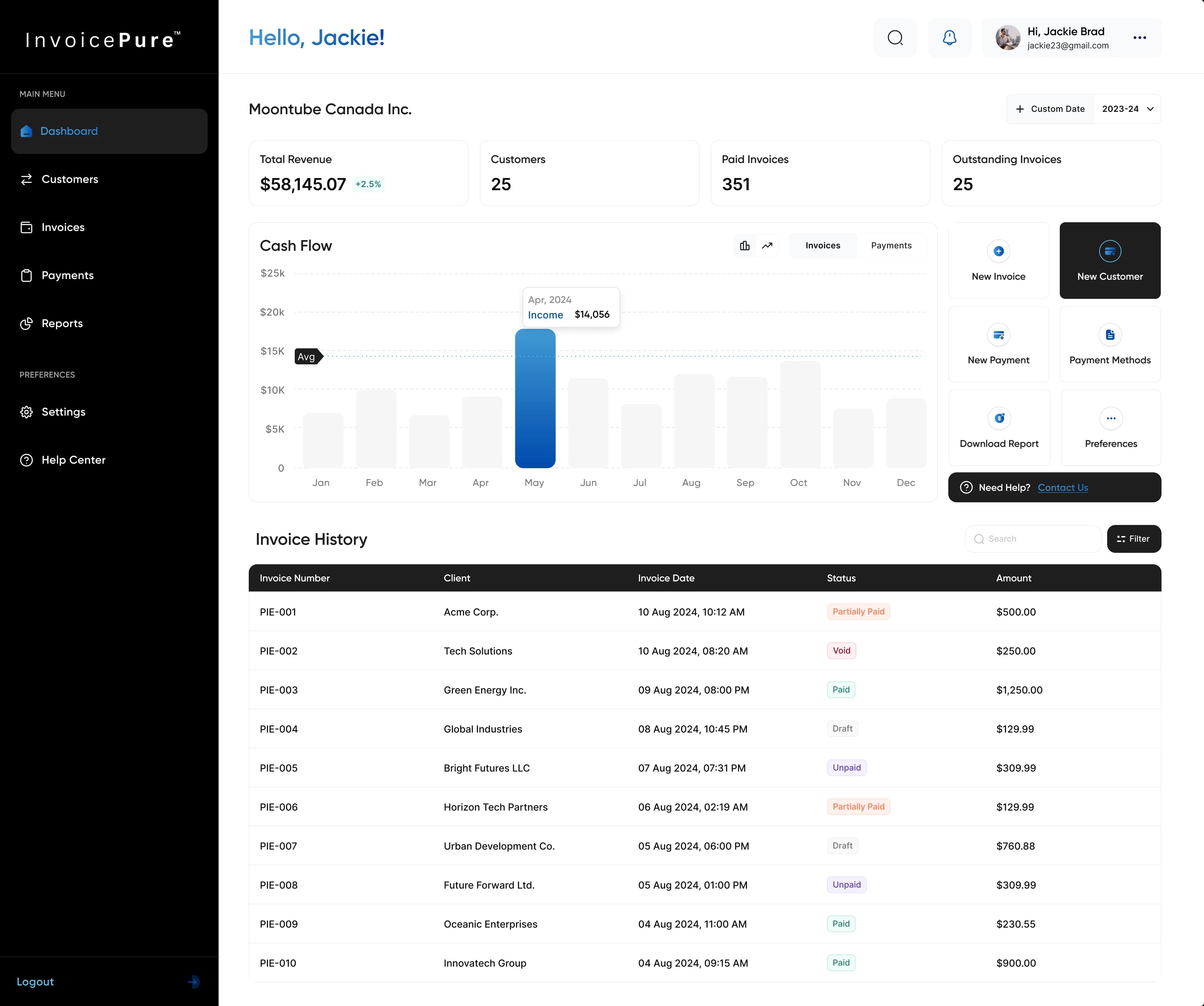Image resolution: width=1204 pixels, height=1006 pixels.
Task: Switch Cash Flow to line chart view
Action: [x=767, y=245]
